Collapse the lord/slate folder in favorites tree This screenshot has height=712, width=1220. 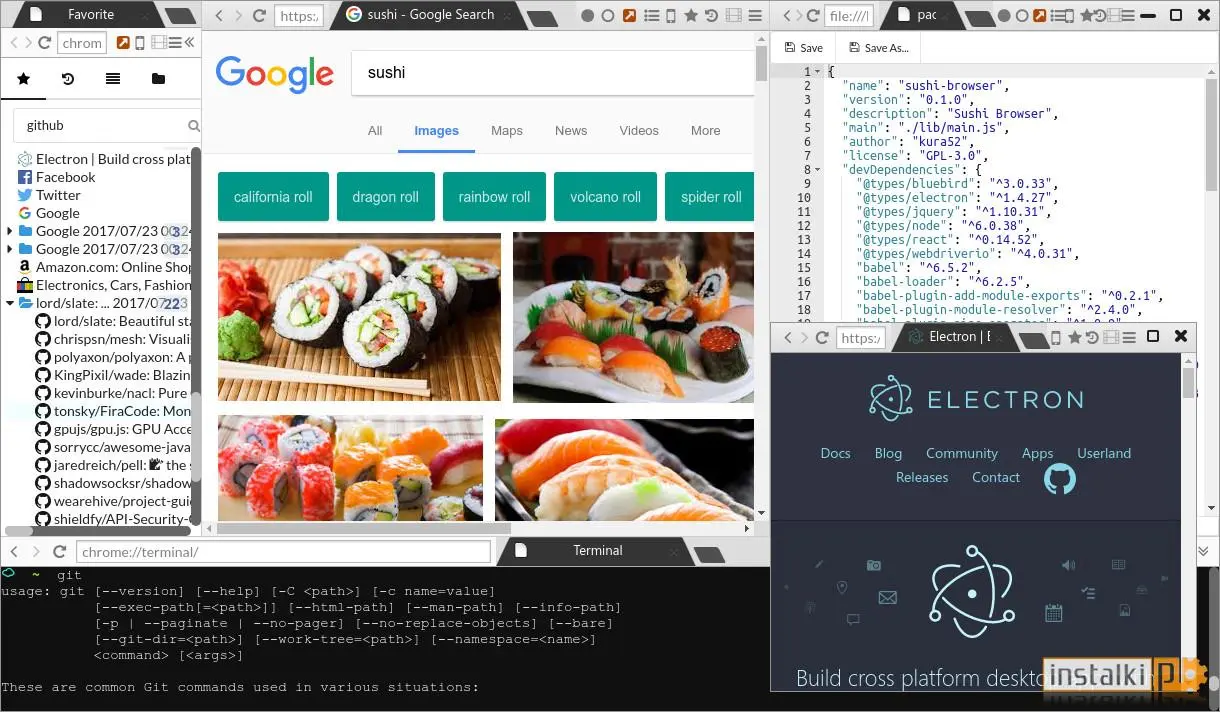11,303
